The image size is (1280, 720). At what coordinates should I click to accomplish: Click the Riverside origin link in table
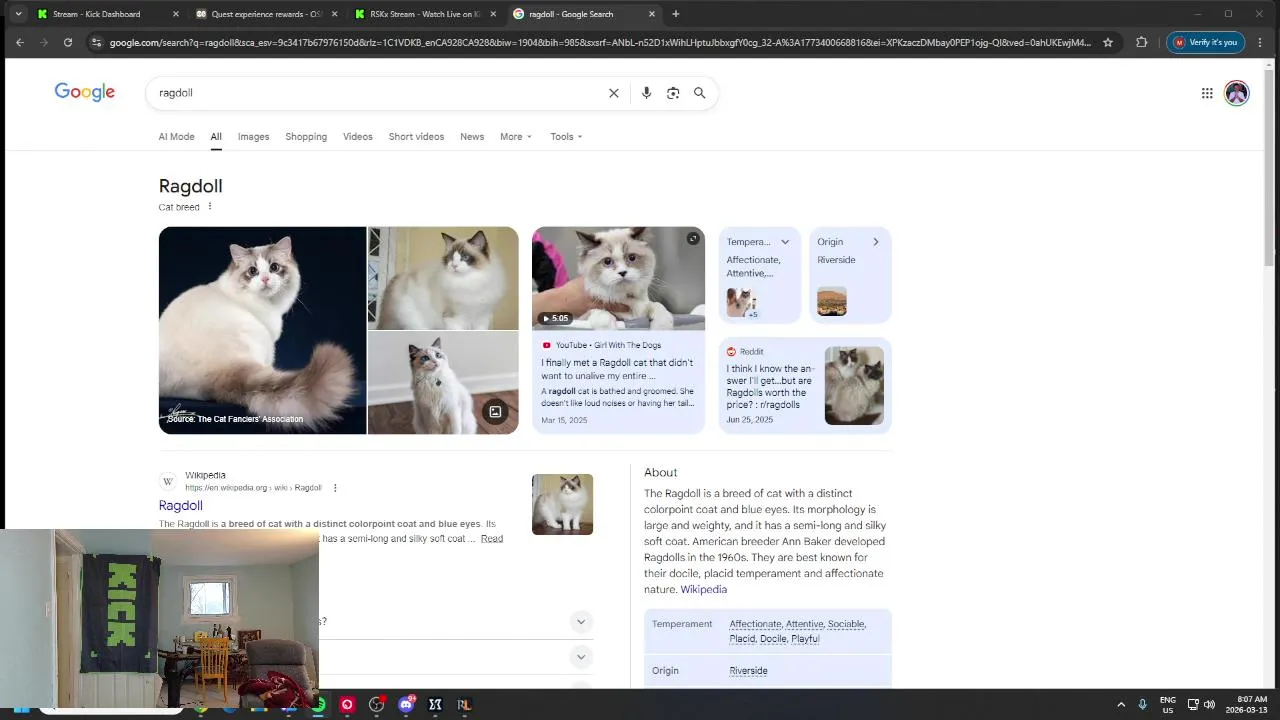click(x=748, y=671)
